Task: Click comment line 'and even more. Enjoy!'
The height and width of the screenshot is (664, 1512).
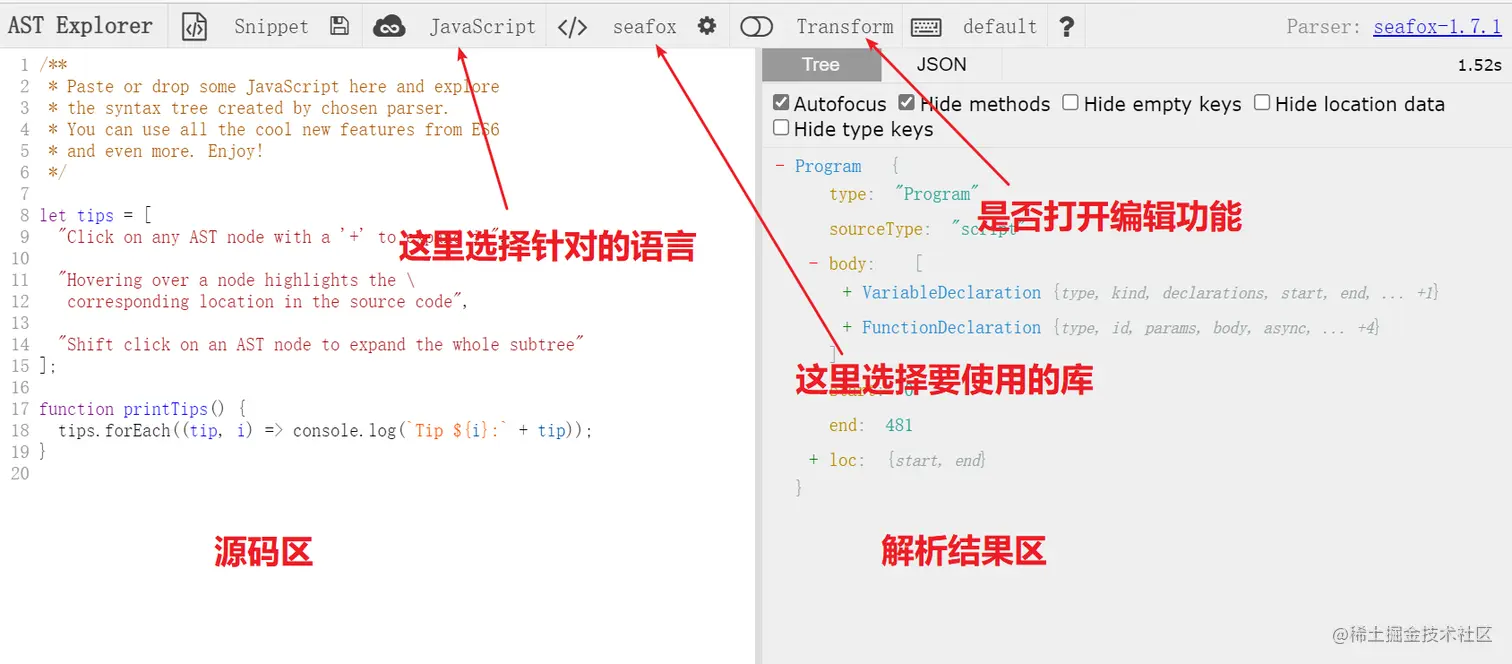Action: click(x=156, y=151)
